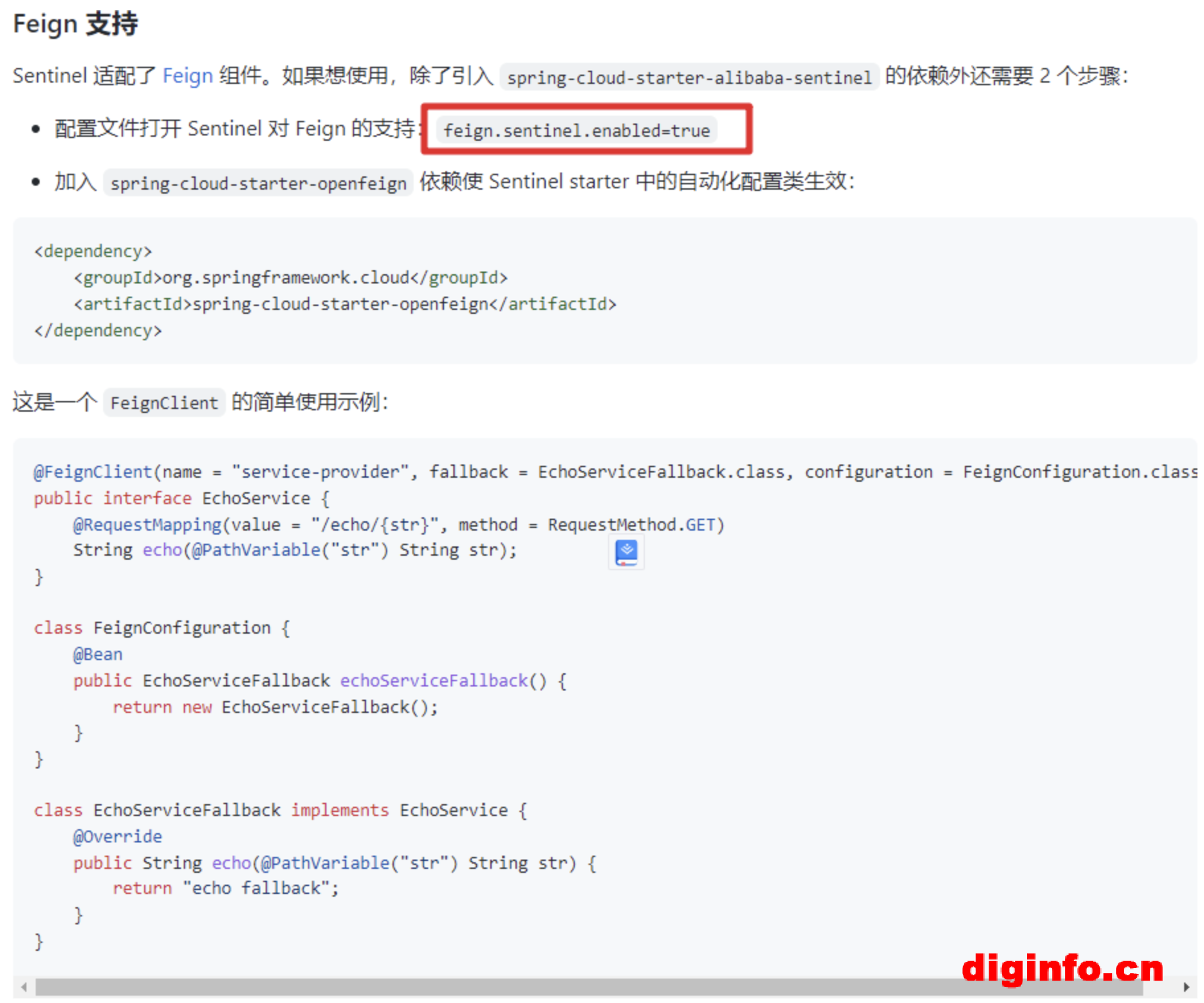Click the 'spring-cloud-starter-openfeign' inline code in bullet
This screenshot has height=1003, width=1204.
pyautogui.click(x=258, y=183)
